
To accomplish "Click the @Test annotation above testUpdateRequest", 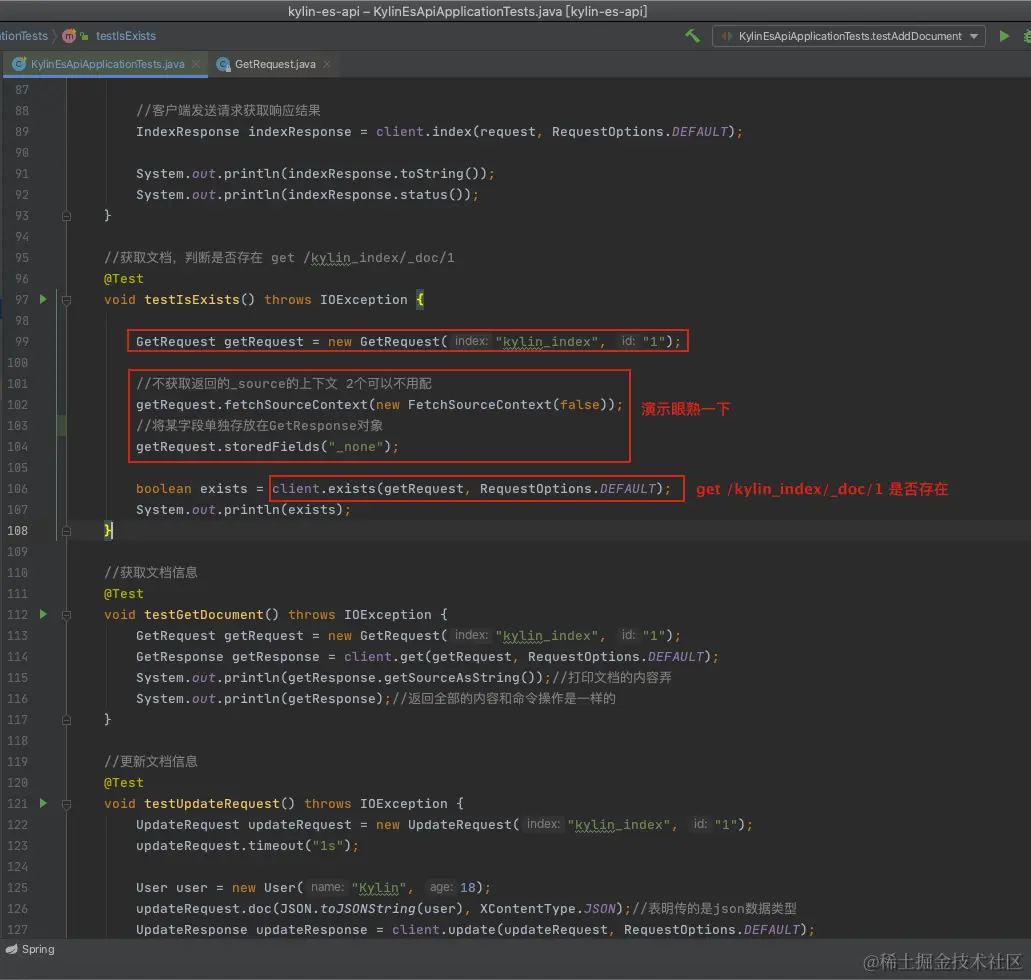I will 124,783.
